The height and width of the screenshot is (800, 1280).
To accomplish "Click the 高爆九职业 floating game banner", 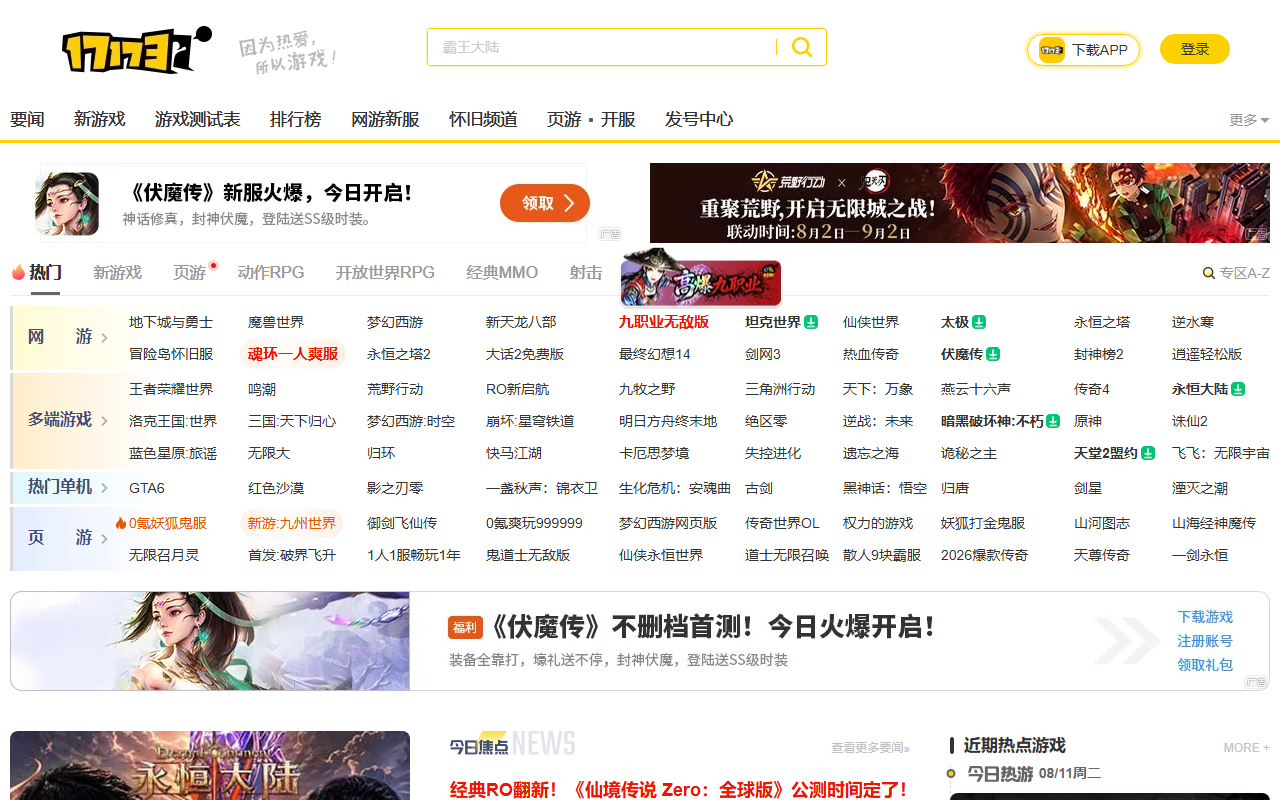I will click(x=701, y=278).
